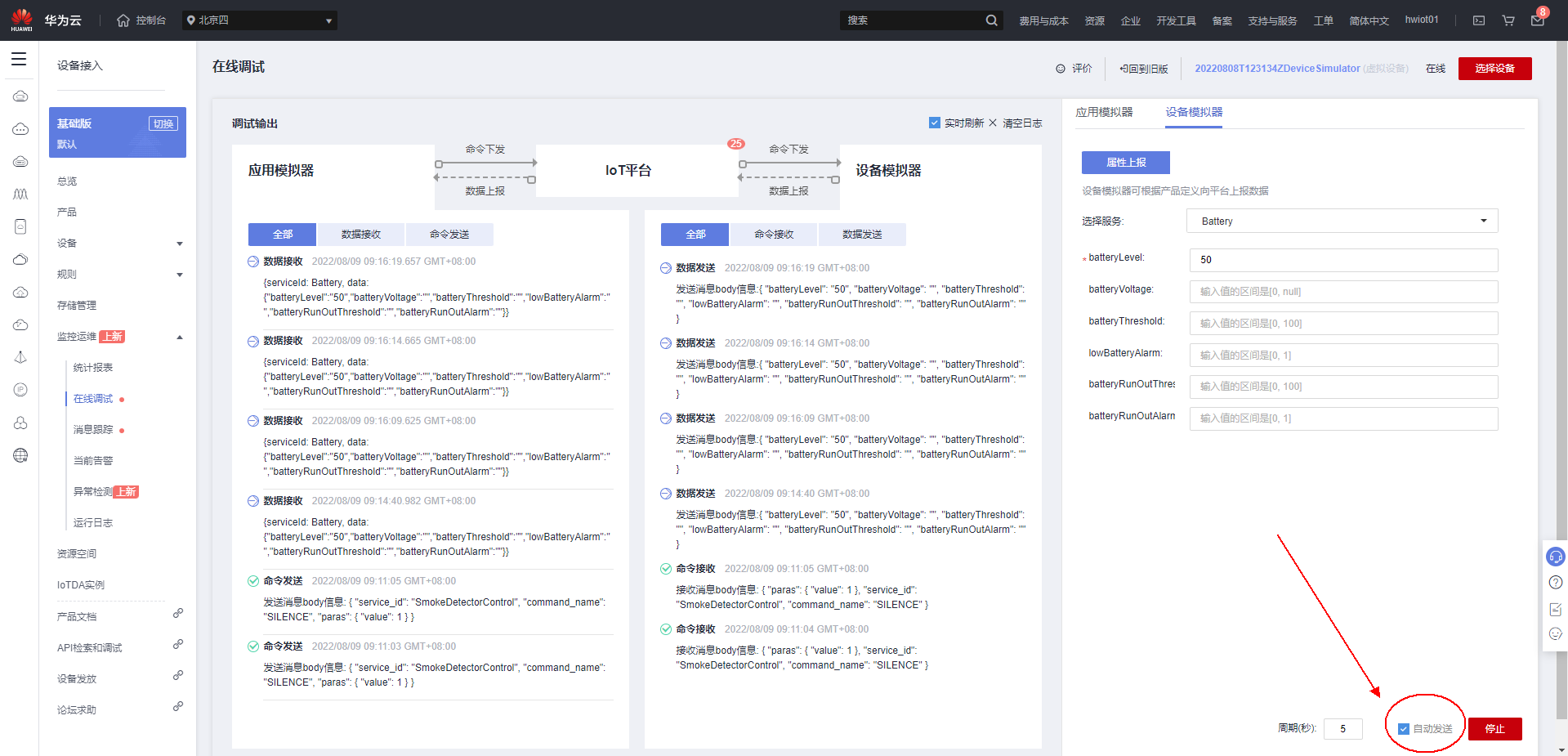
Task: Open the hamburger service menu
Action: point(19,59)
